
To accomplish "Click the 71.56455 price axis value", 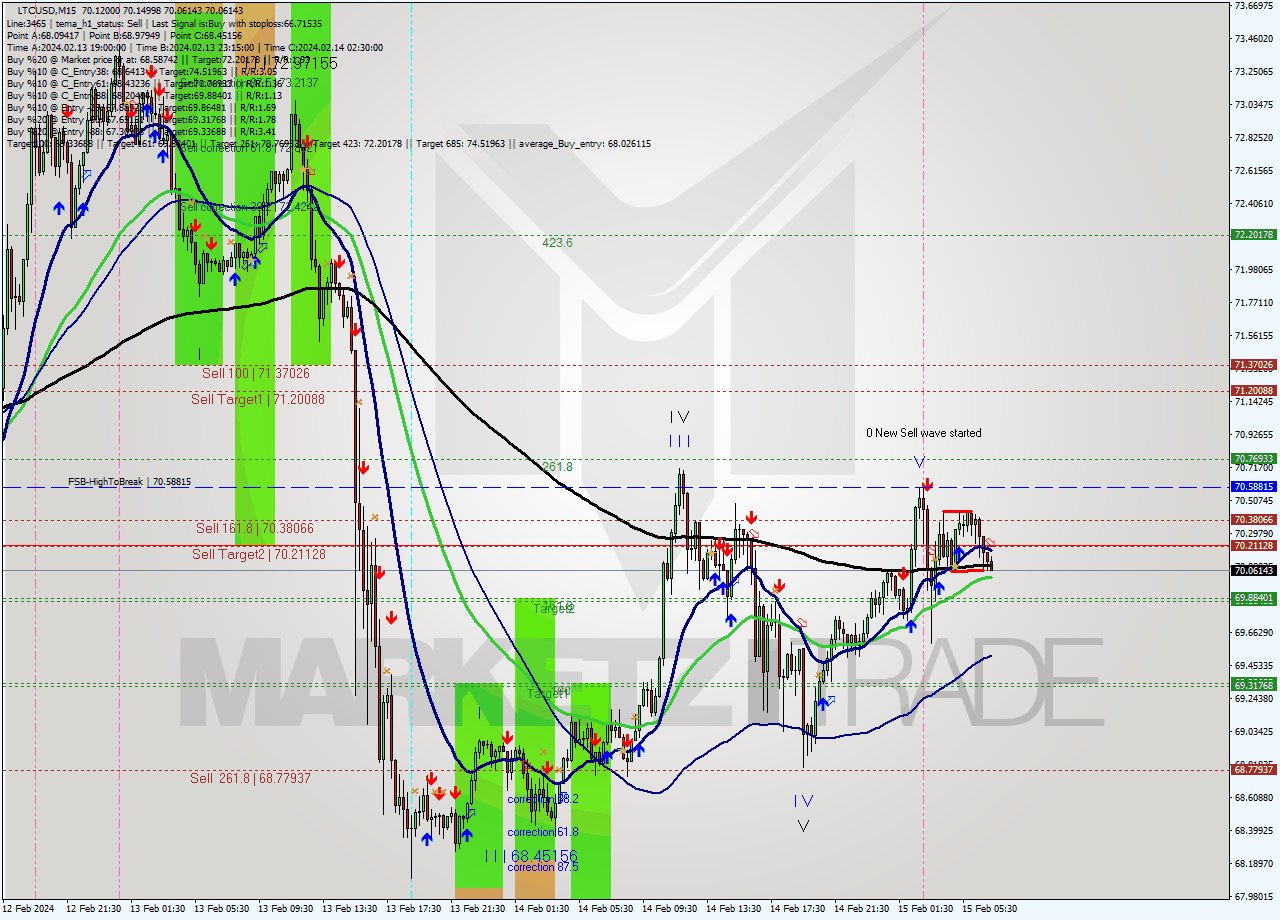I will pos(1253,336).
